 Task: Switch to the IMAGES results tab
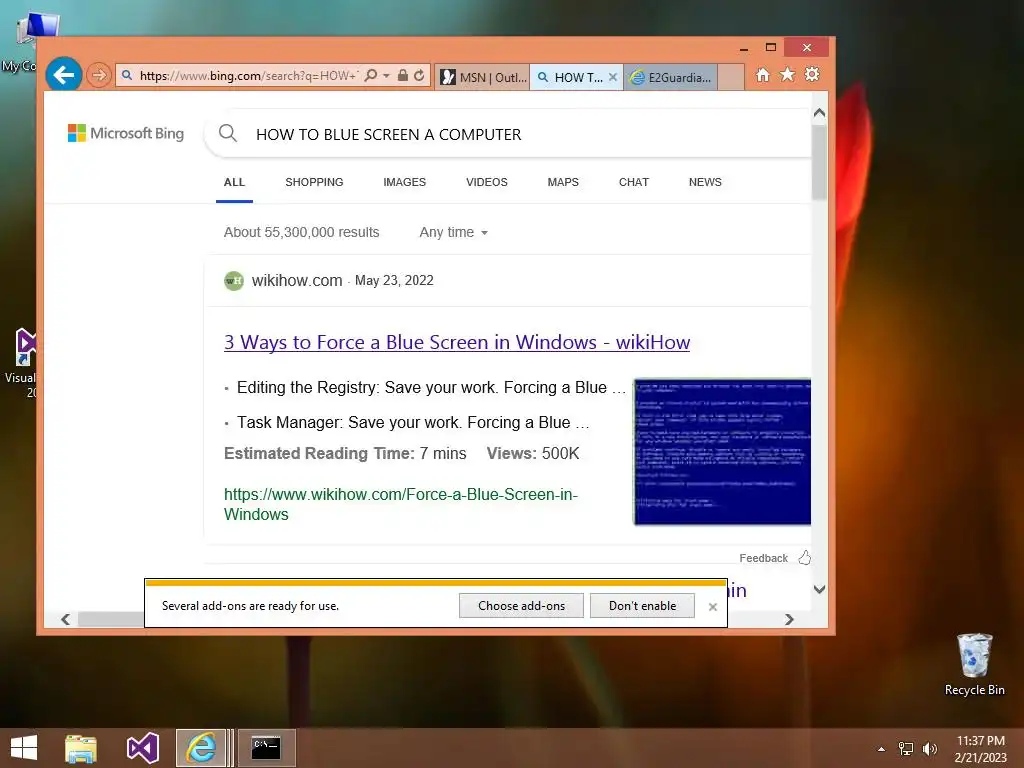(404, 182)
